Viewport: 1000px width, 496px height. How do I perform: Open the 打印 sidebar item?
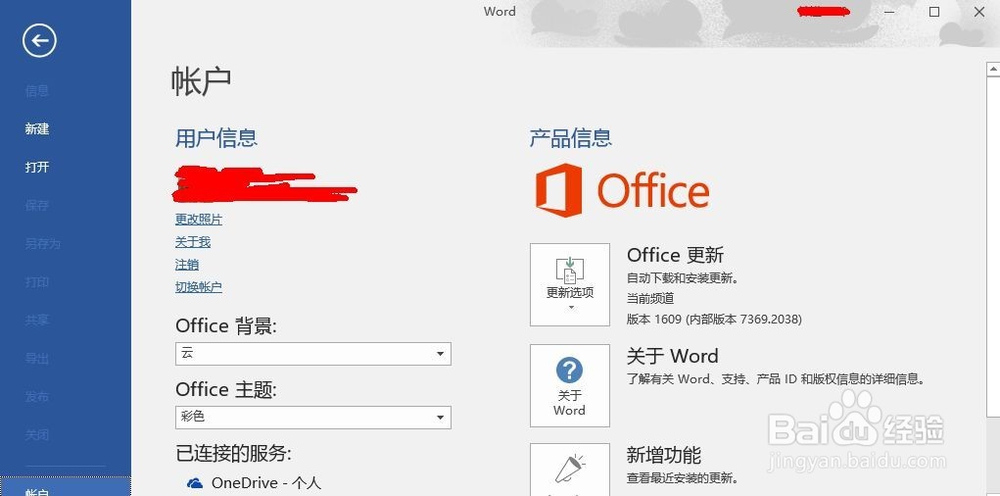(x=37, y=282)
